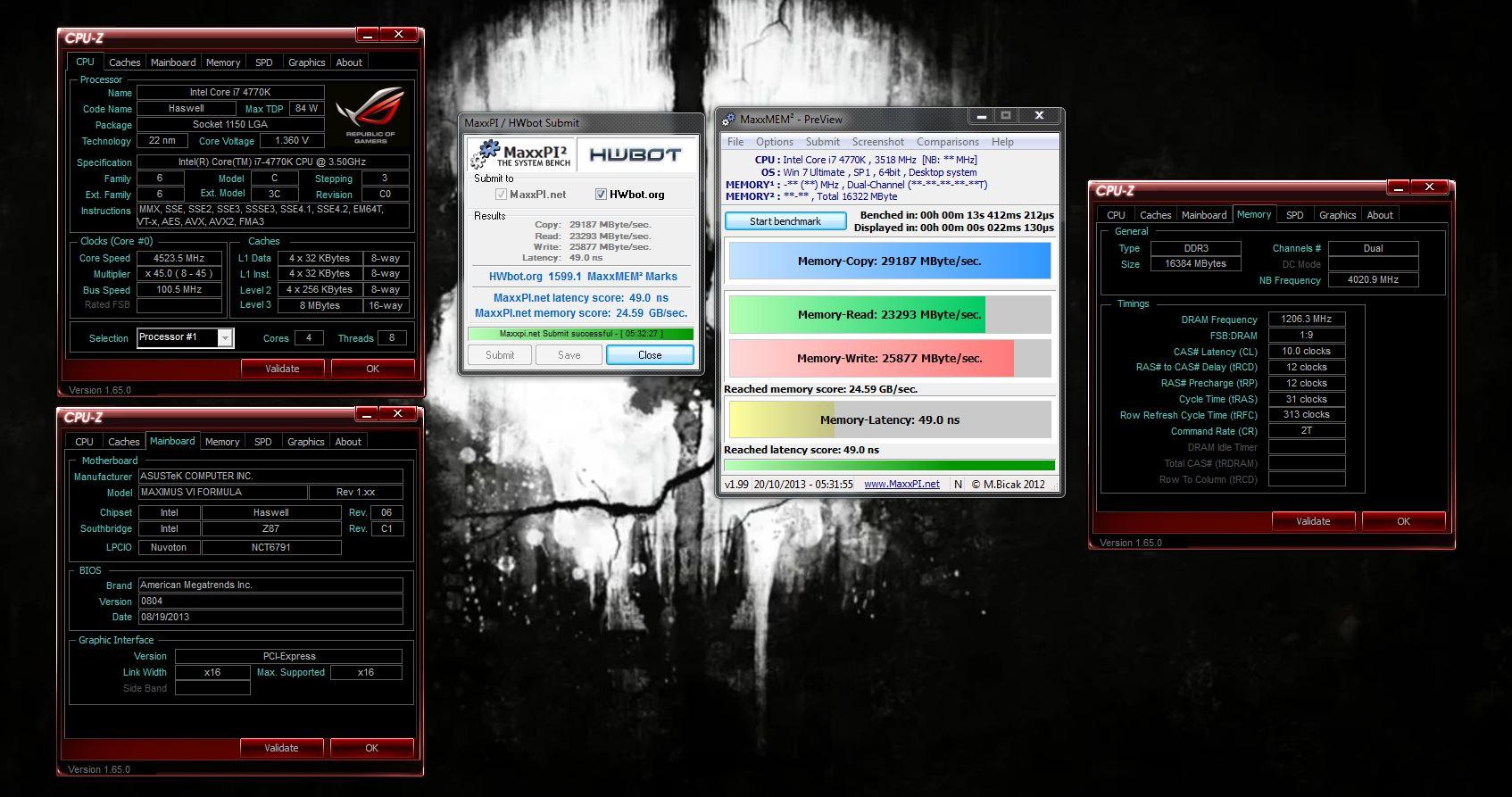
Task: Click Validate in the CPU-Z CPU window
Action: [x=282, y=369]
